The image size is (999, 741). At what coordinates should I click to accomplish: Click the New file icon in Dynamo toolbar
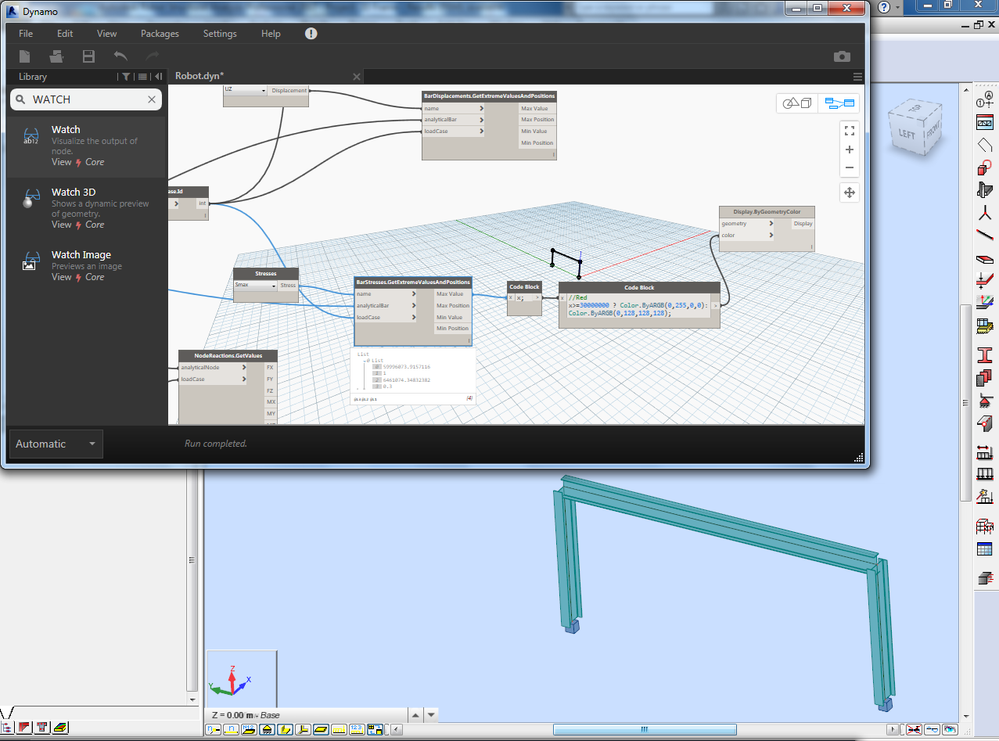(x=24, y=57)
